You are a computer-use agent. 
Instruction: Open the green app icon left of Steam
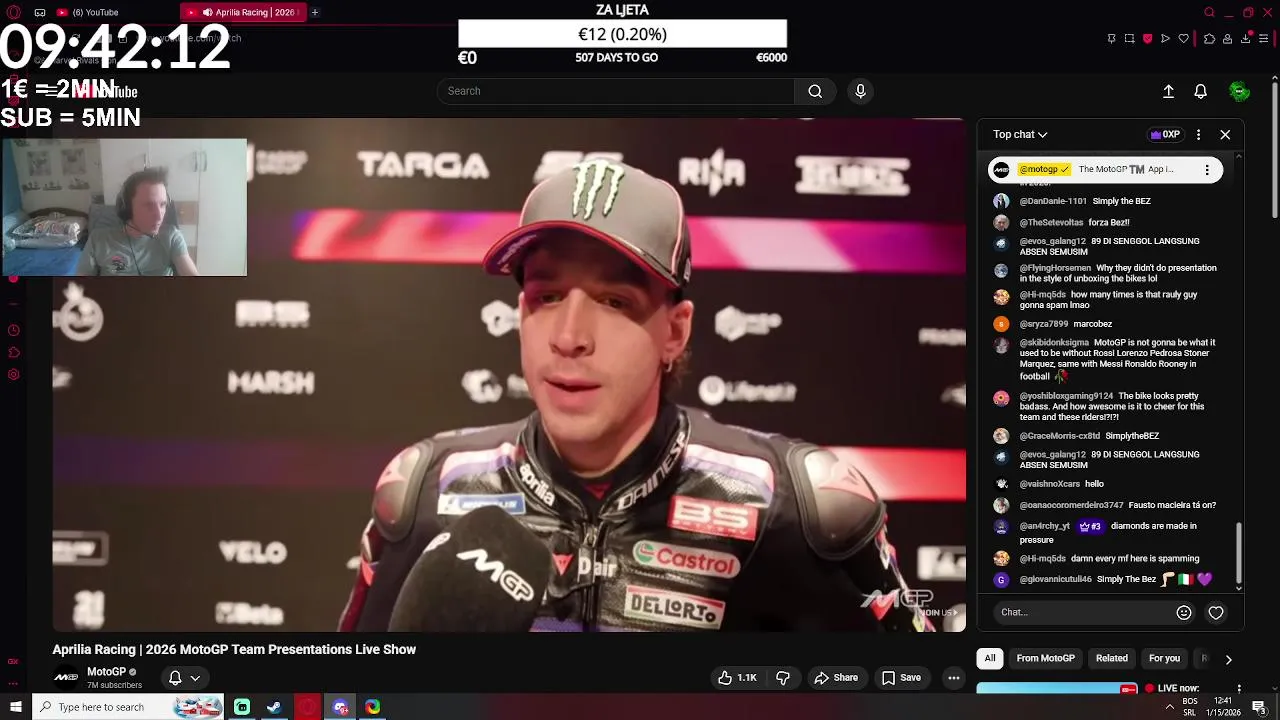pos(242,707)
